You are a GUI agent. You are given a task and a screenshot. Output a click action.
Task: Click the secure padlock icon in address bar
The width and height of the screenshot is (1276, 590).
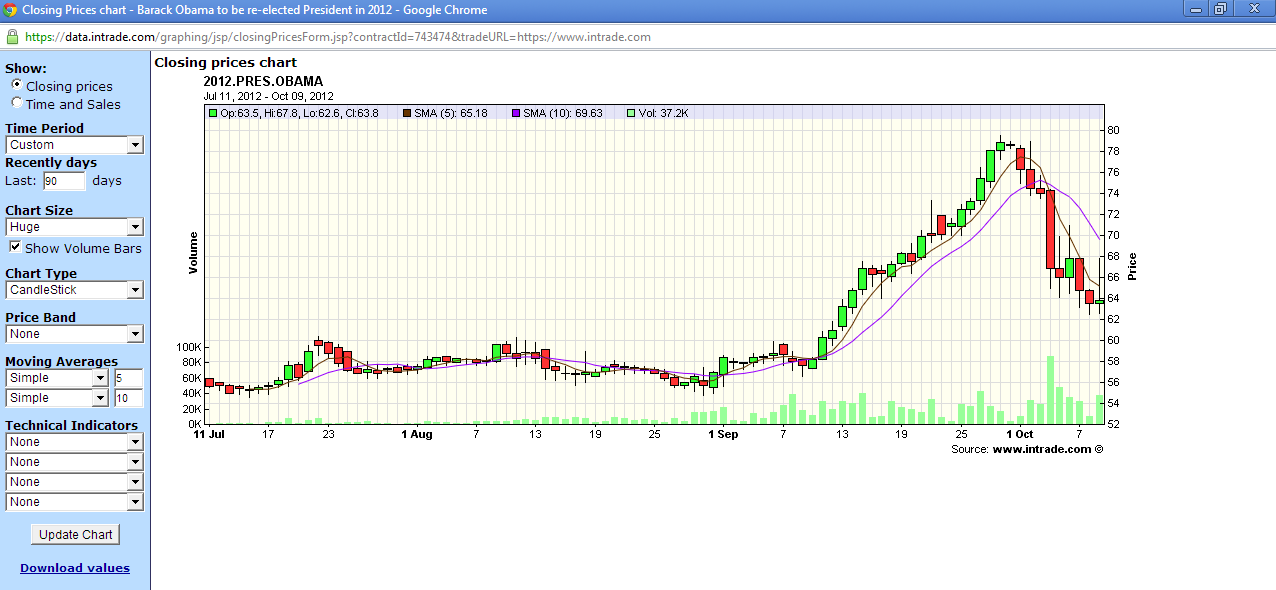point(12,36)
